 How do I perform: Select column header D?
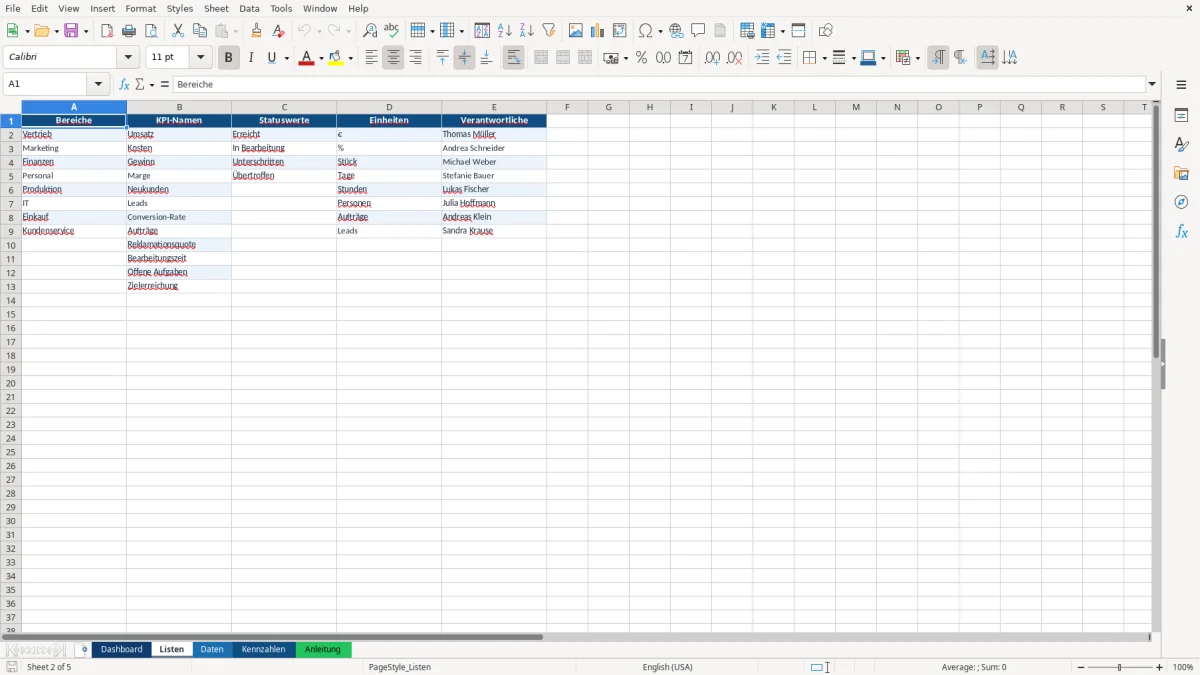tap(389, 107)
